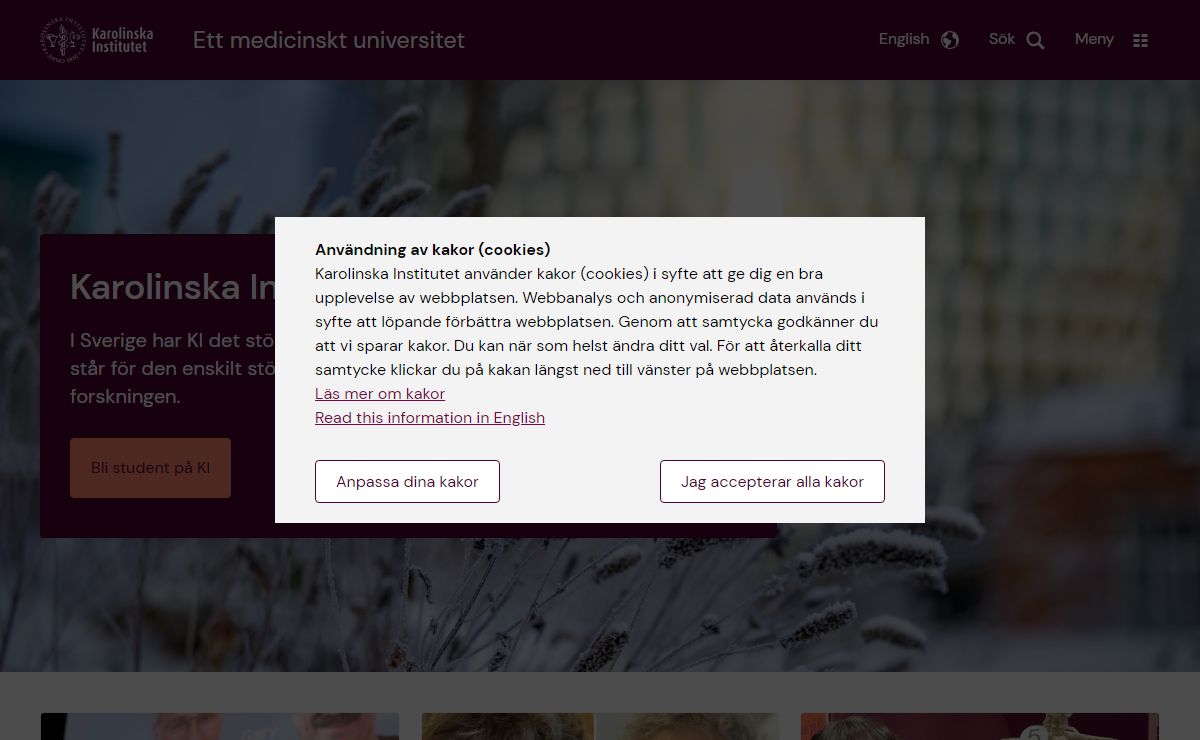Open the Meny menu label
The image size is (1200, 740).
click(1094, 39)
